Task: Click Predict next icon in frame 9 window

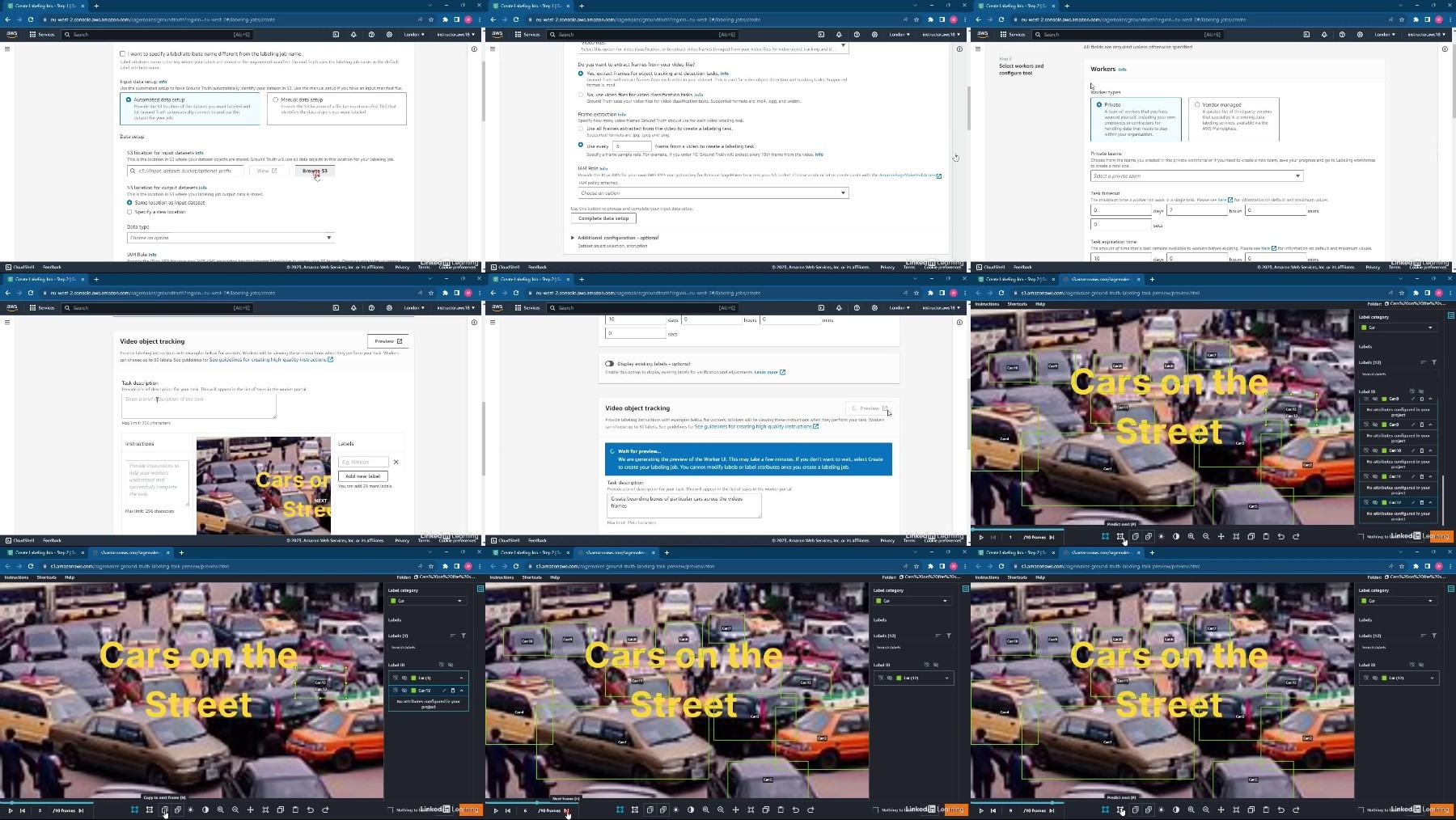Action: (x=1120, y=809)
